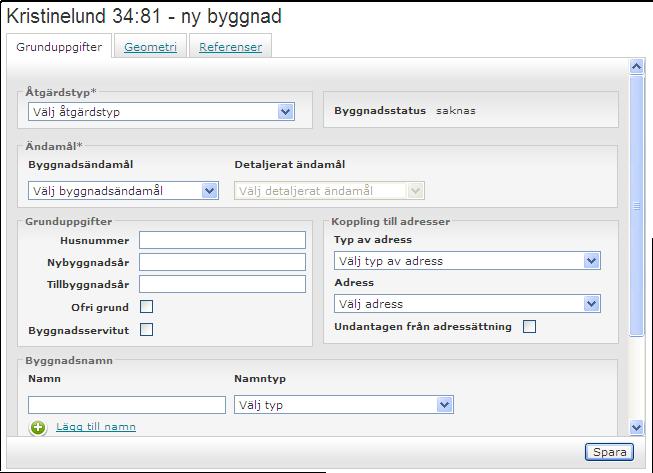The width and height of the screenshot is (653, 473).
Task: Select the Grunduppgifter tab
Action: click(59, 47)
